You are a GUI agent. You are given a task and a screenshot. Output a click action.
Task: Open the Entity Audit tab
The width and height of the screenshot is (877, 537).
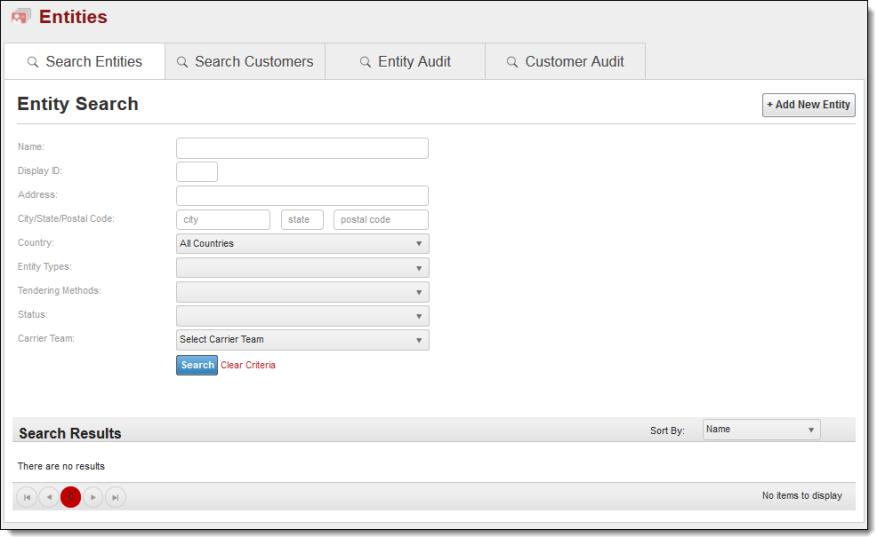click(405, 62)
